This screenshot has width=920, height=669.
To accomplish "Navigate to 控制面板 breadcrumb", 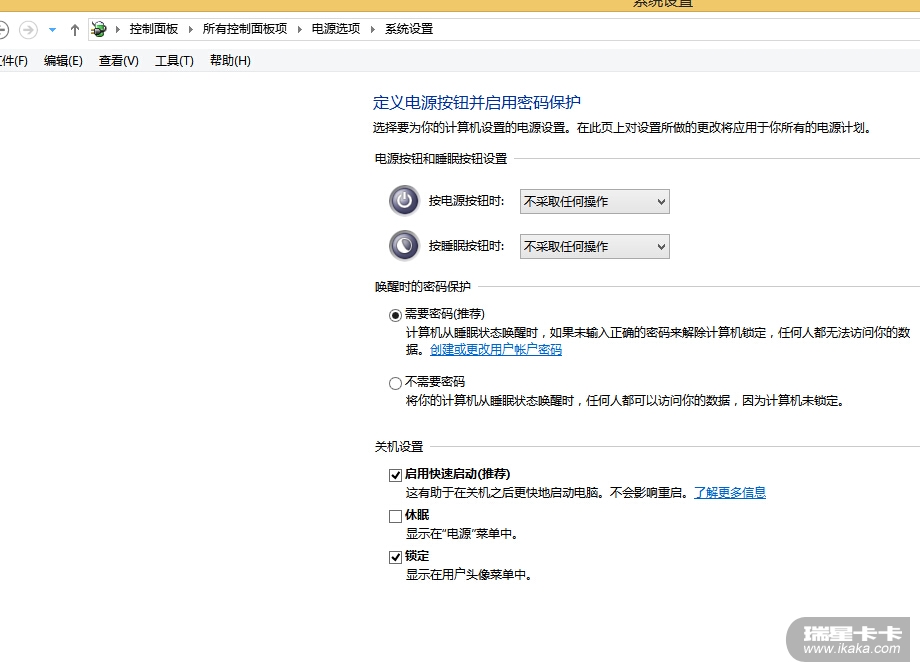I will 154,29.
